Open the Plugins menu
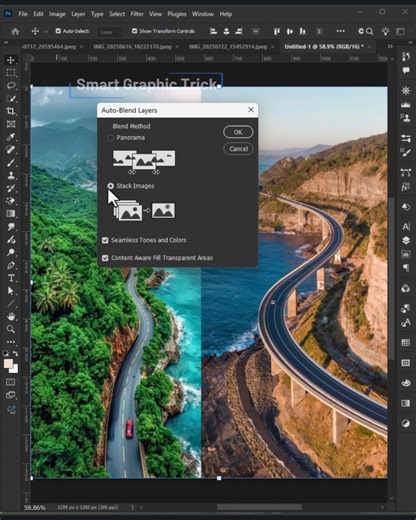 pos(177,14)
